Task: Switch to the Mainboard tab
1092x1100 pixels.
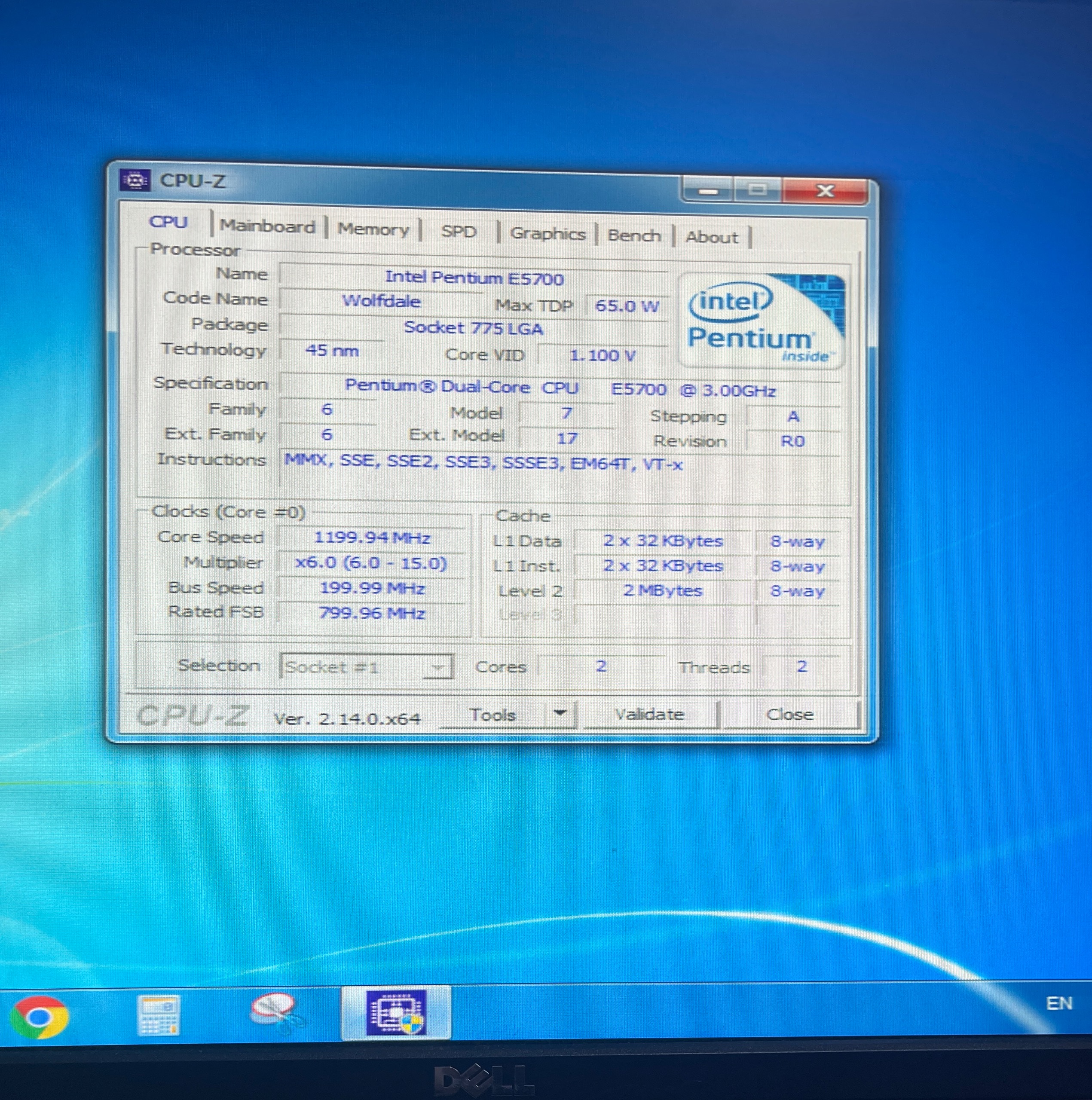Action: tap(267, 226)
